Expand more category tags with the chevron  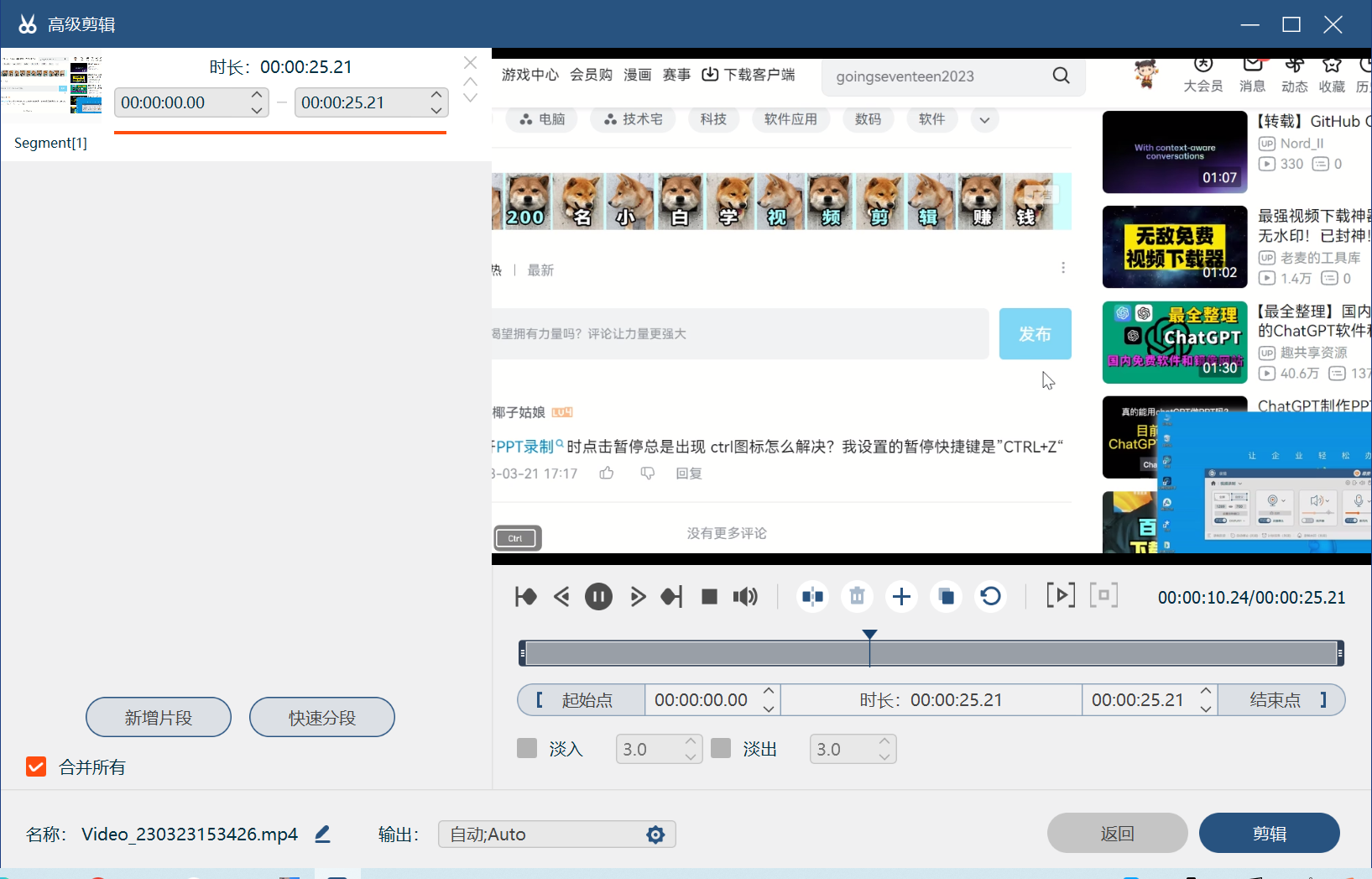pos(984,119)
